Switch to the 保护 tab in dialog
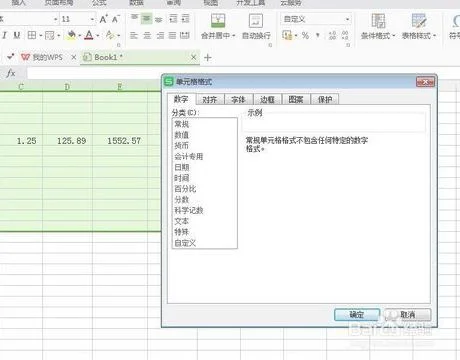This screenshot has height=360, width=460. (x=325, y=99)
